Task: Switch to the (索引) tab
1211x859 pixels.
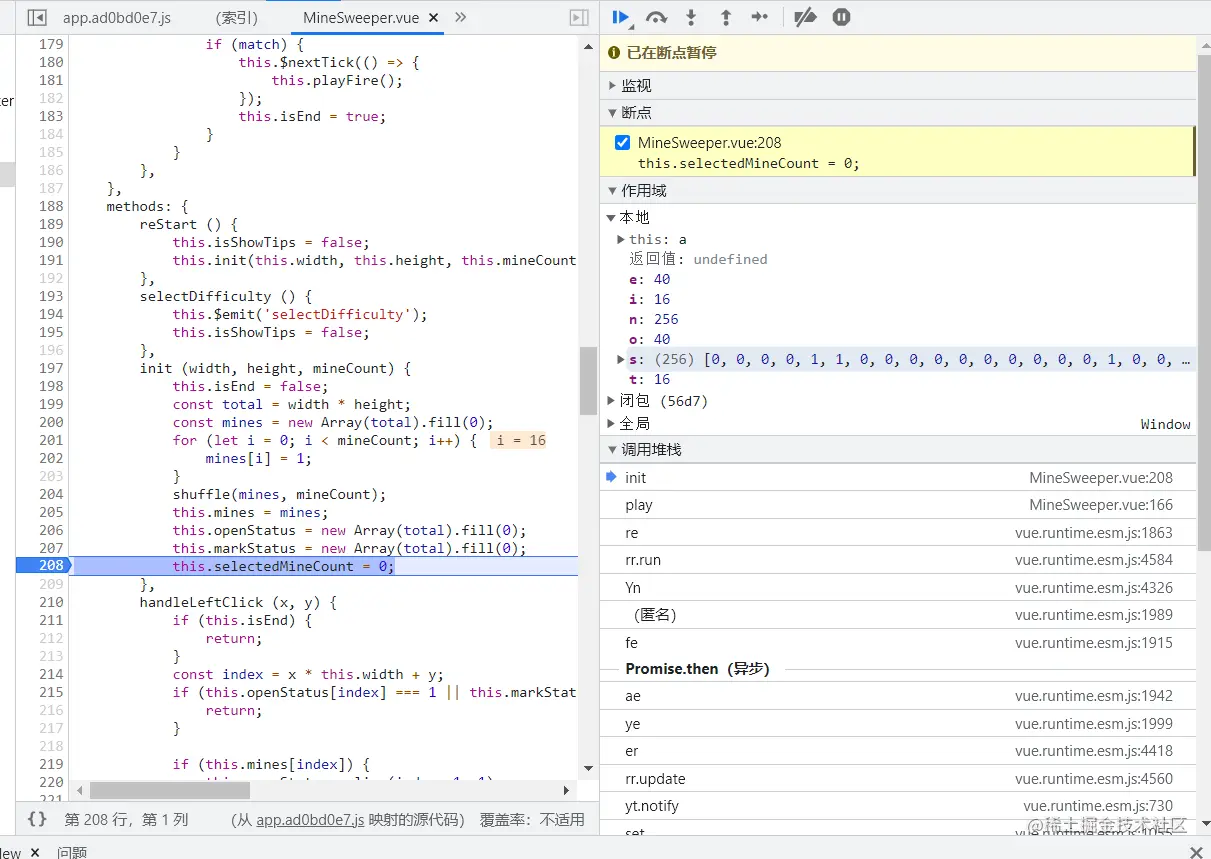Action: coord(237,18)
